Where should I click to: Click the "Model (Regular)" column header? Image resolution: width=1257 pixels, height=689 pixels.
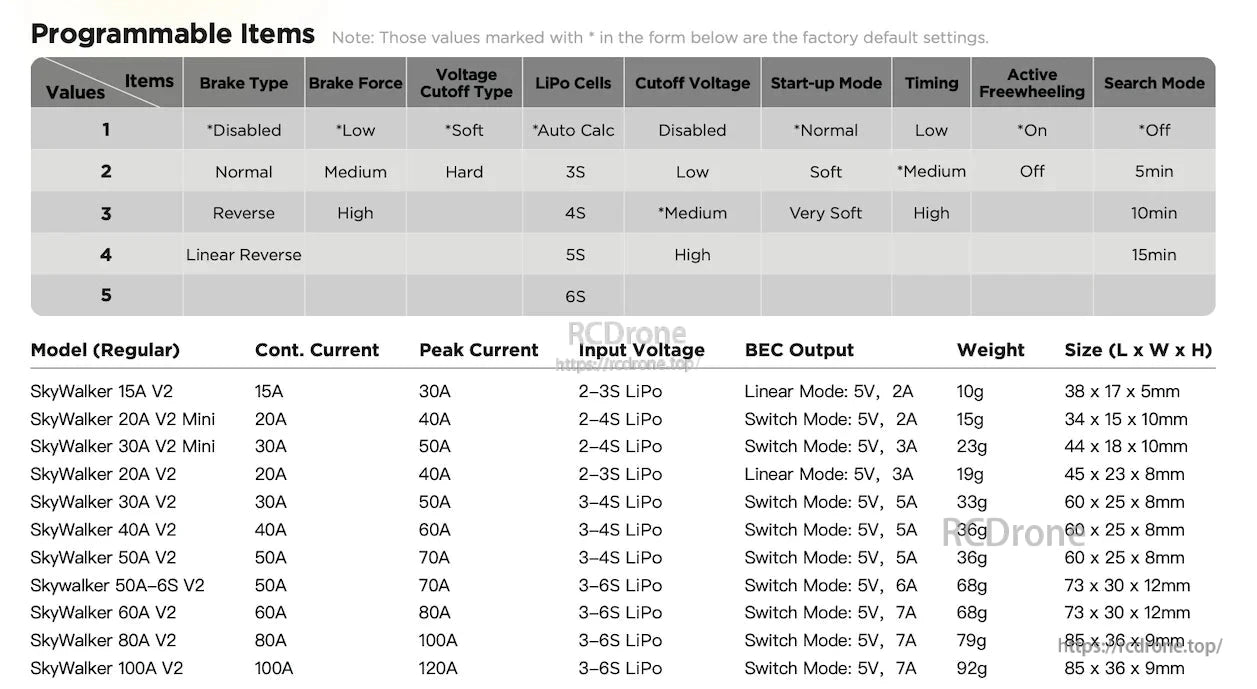tap(105, 350)
